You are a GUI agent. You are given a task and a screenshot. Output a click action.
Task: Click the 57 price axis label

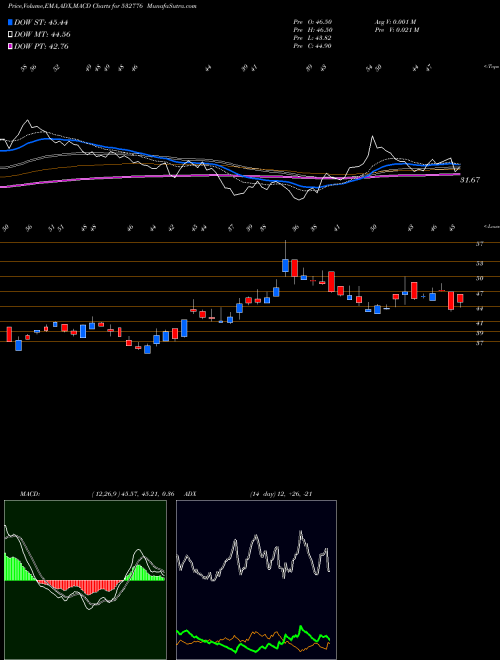[479, 244]
